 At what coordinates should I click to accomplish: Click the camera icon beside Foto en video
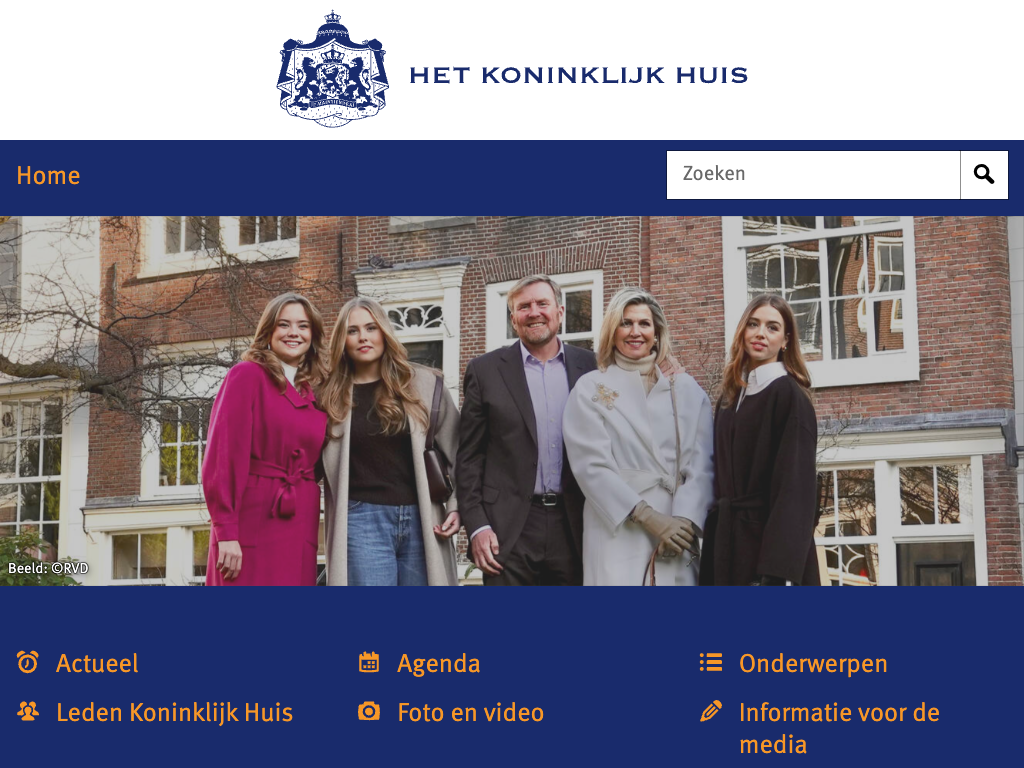coord(369,711)
